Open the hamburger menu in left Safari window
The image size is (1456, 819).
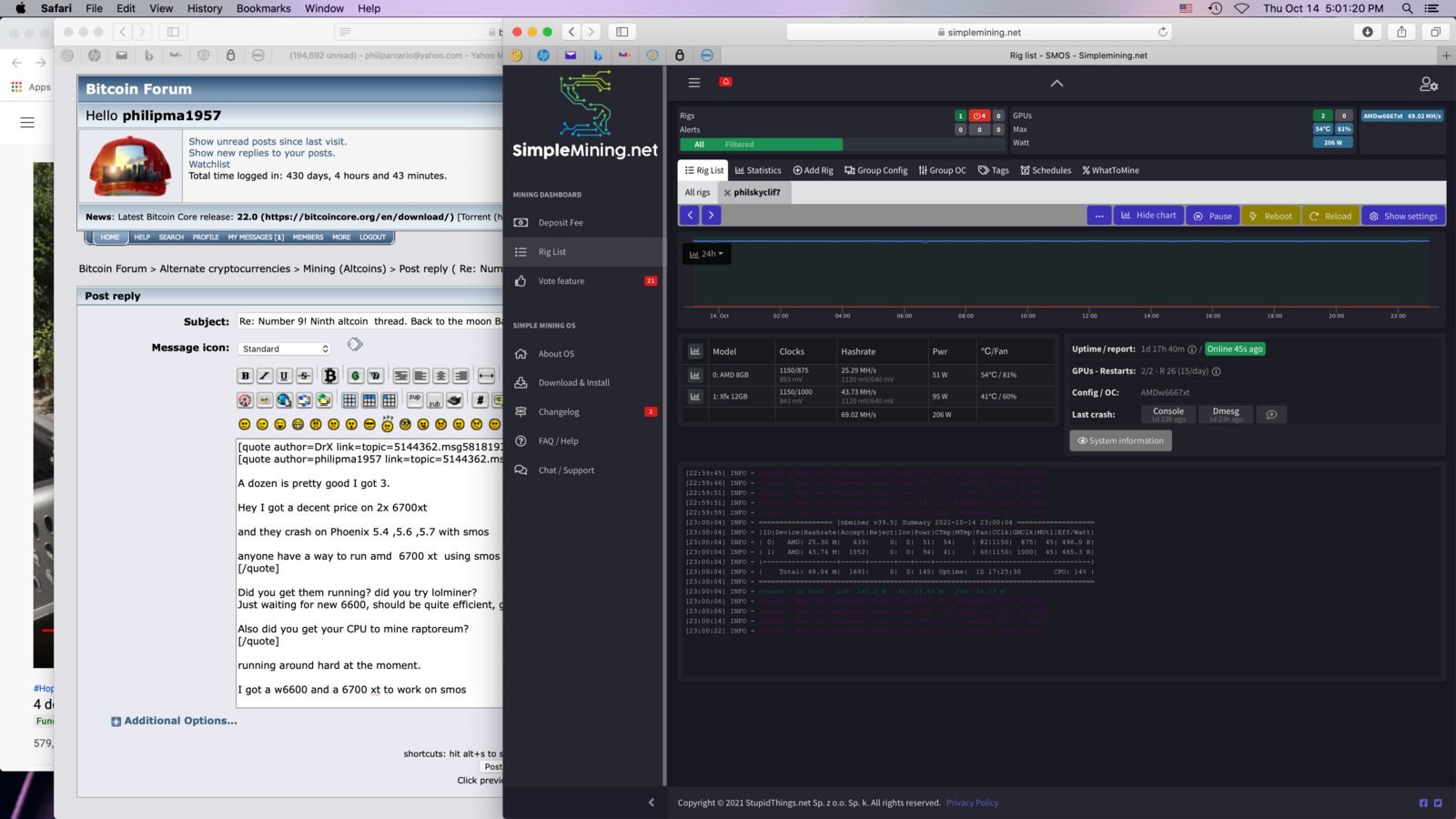point(27,122)
